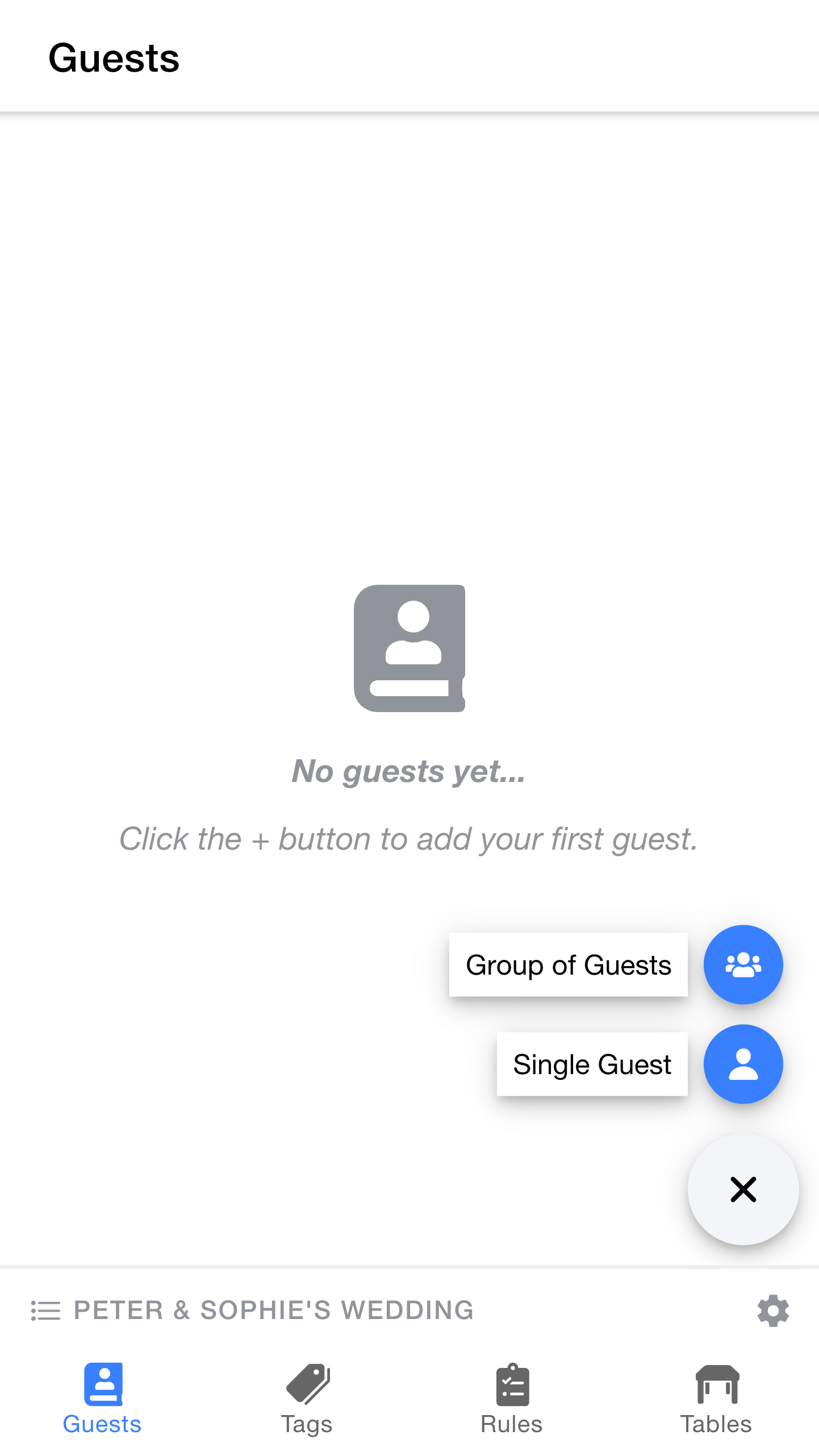Switch to the Tags tab label
The image size is (819, 1456).
(x=307, y=1424)
